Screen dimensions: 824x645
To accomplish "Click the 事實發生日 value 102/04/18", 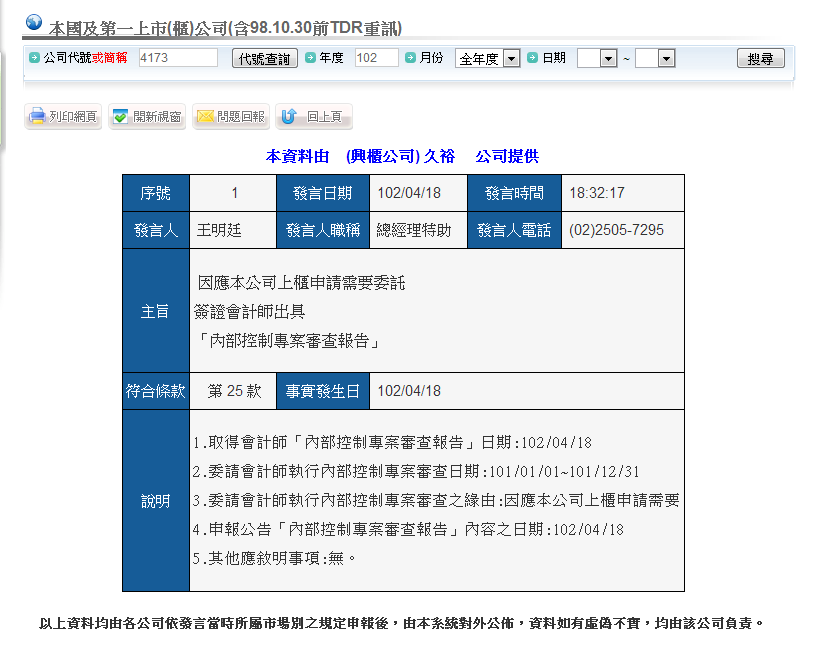I will 409,391.
